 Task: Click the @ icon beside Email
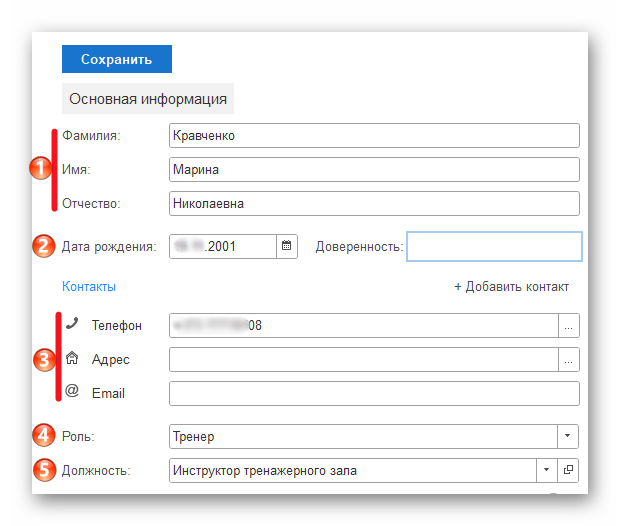71,392
